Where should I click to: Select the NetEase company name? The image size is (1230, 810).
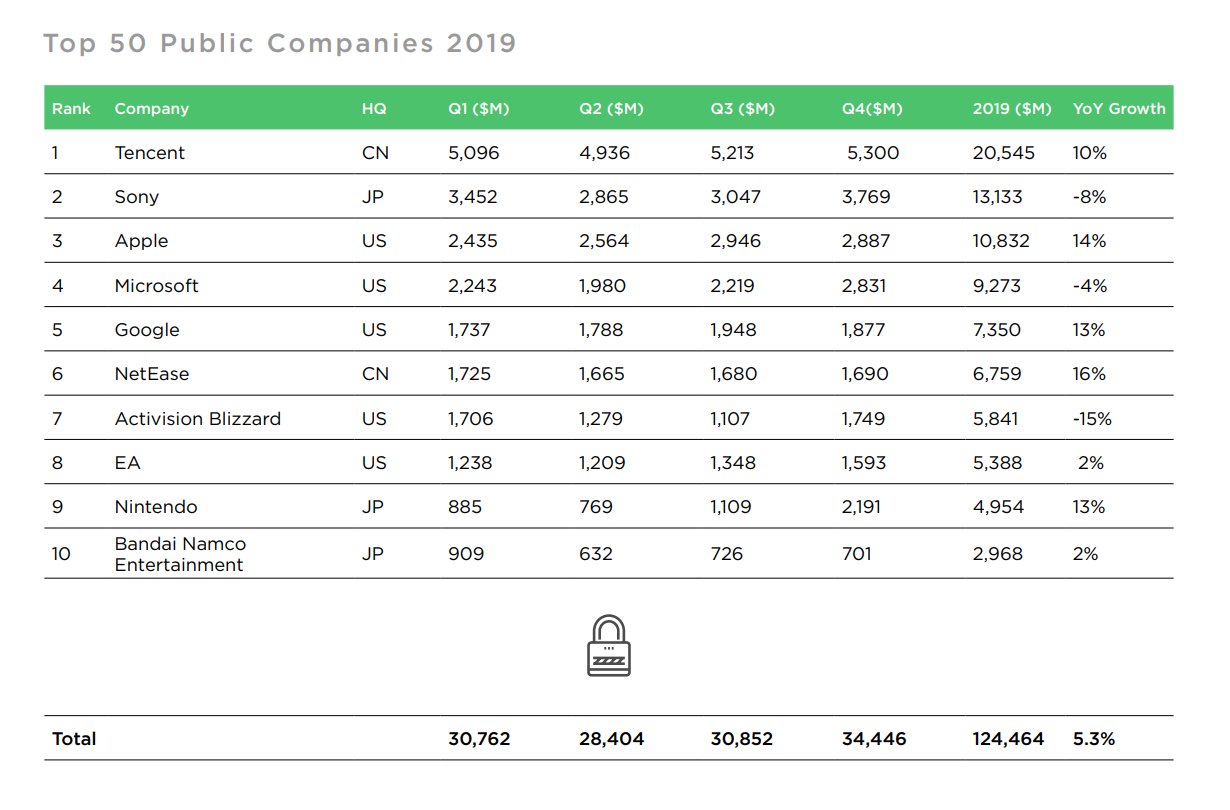tap(152, 374)
